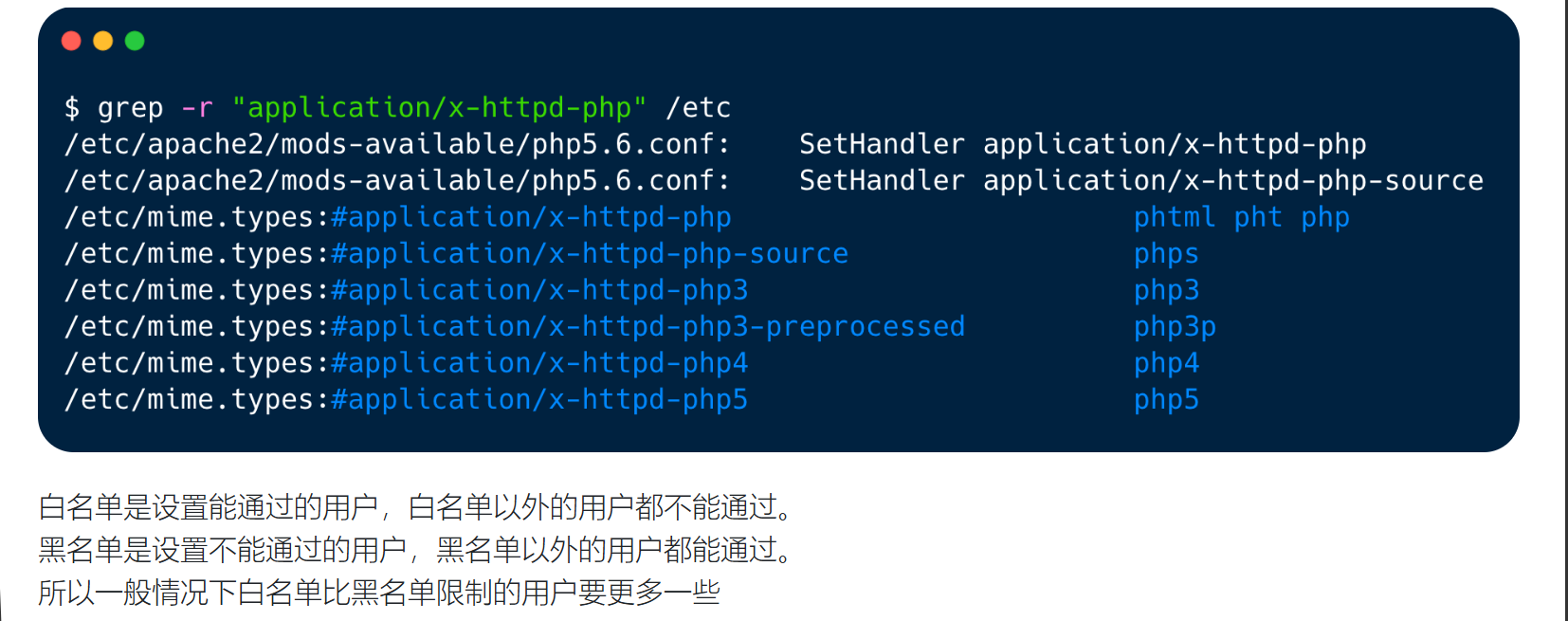
Task: Click #application/x-httpd-php3-preprocessed entry
Action: 648,327
